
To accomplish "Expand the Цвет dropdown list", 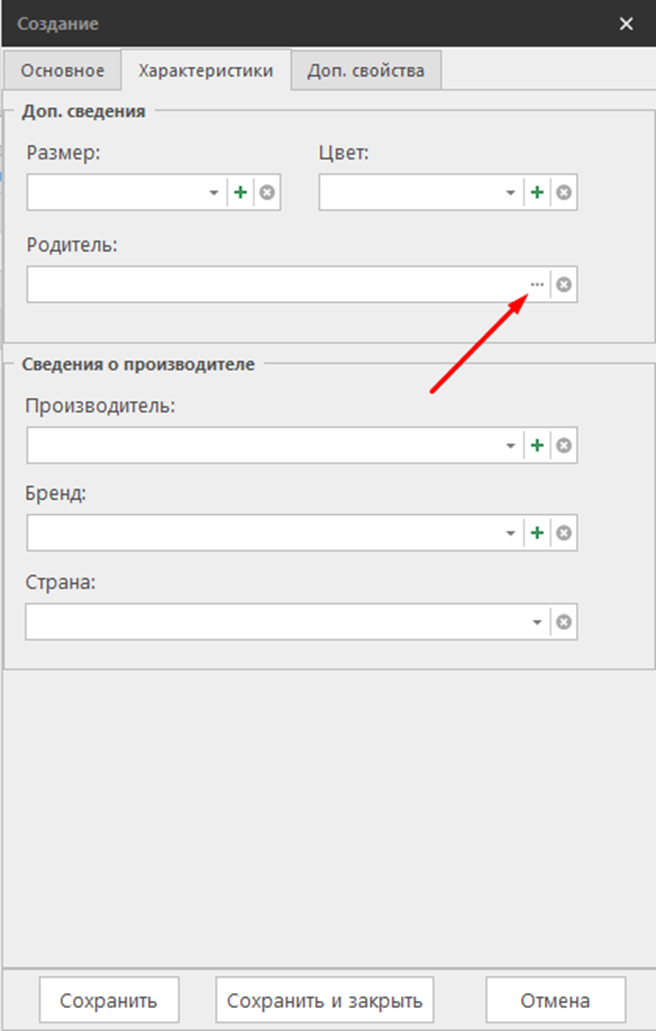I will click(x=511, y=193).
